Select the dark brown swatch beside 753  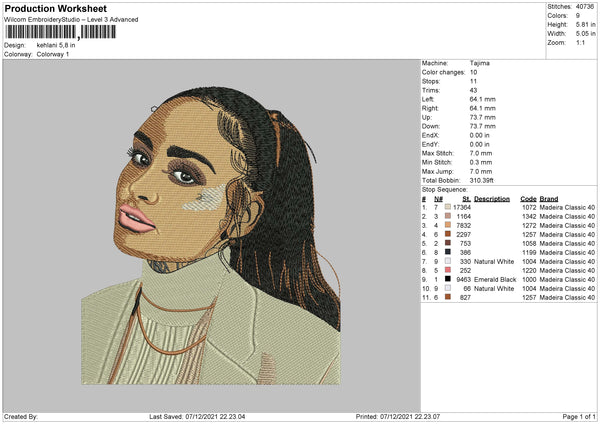coord(448,243)
